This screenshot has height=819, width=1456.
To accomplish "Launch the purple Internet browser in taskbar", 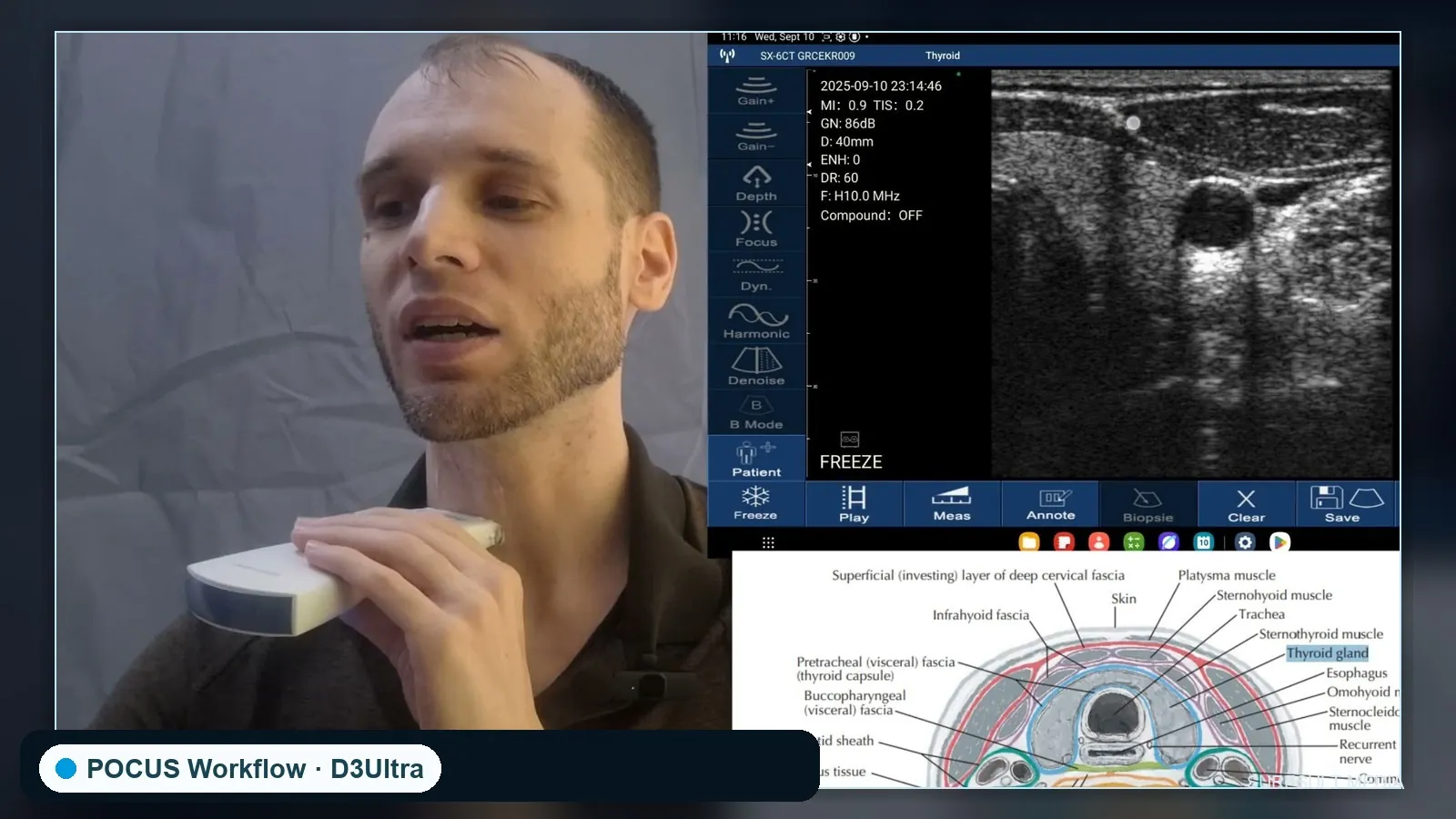I will pos(1168,542).
